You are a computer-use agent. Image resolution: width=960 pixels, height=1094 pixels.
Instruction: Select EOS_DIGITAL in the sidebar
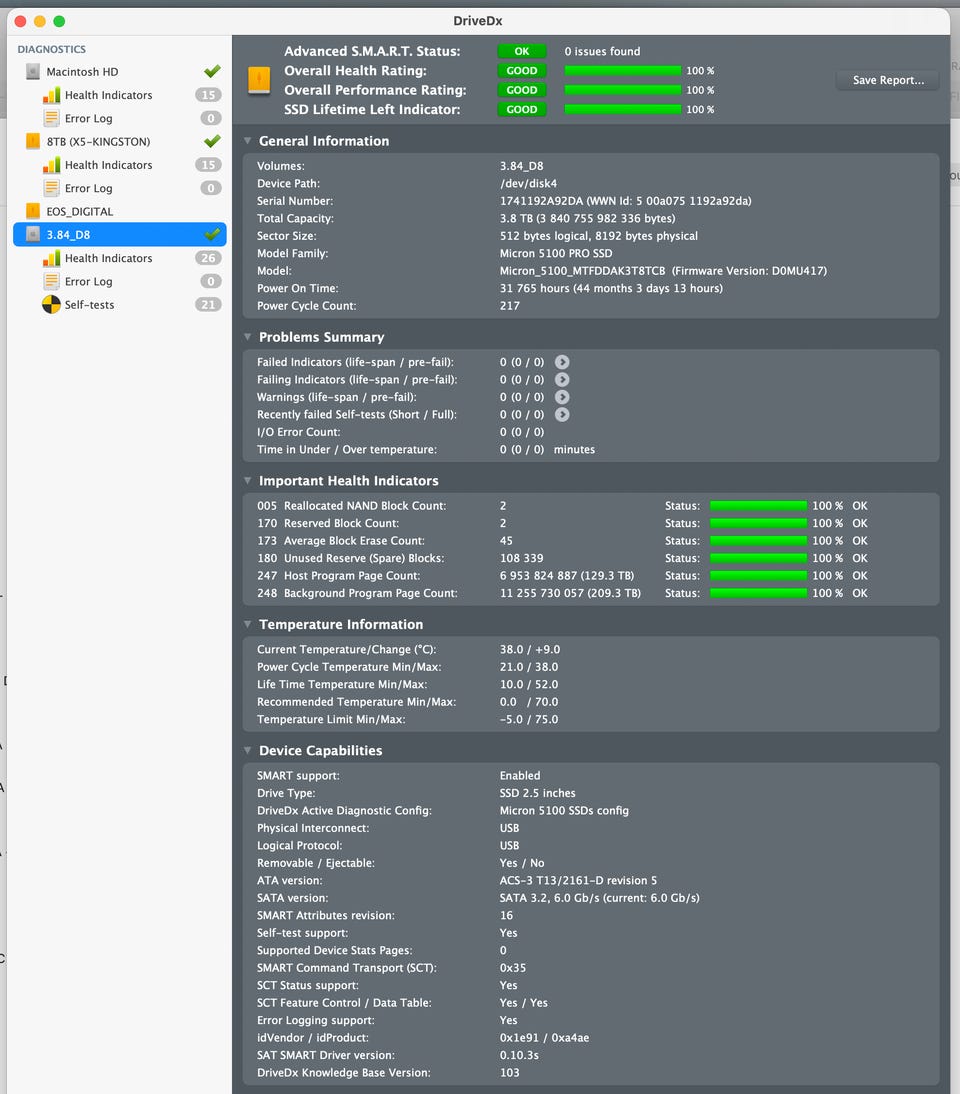[120, 211]
